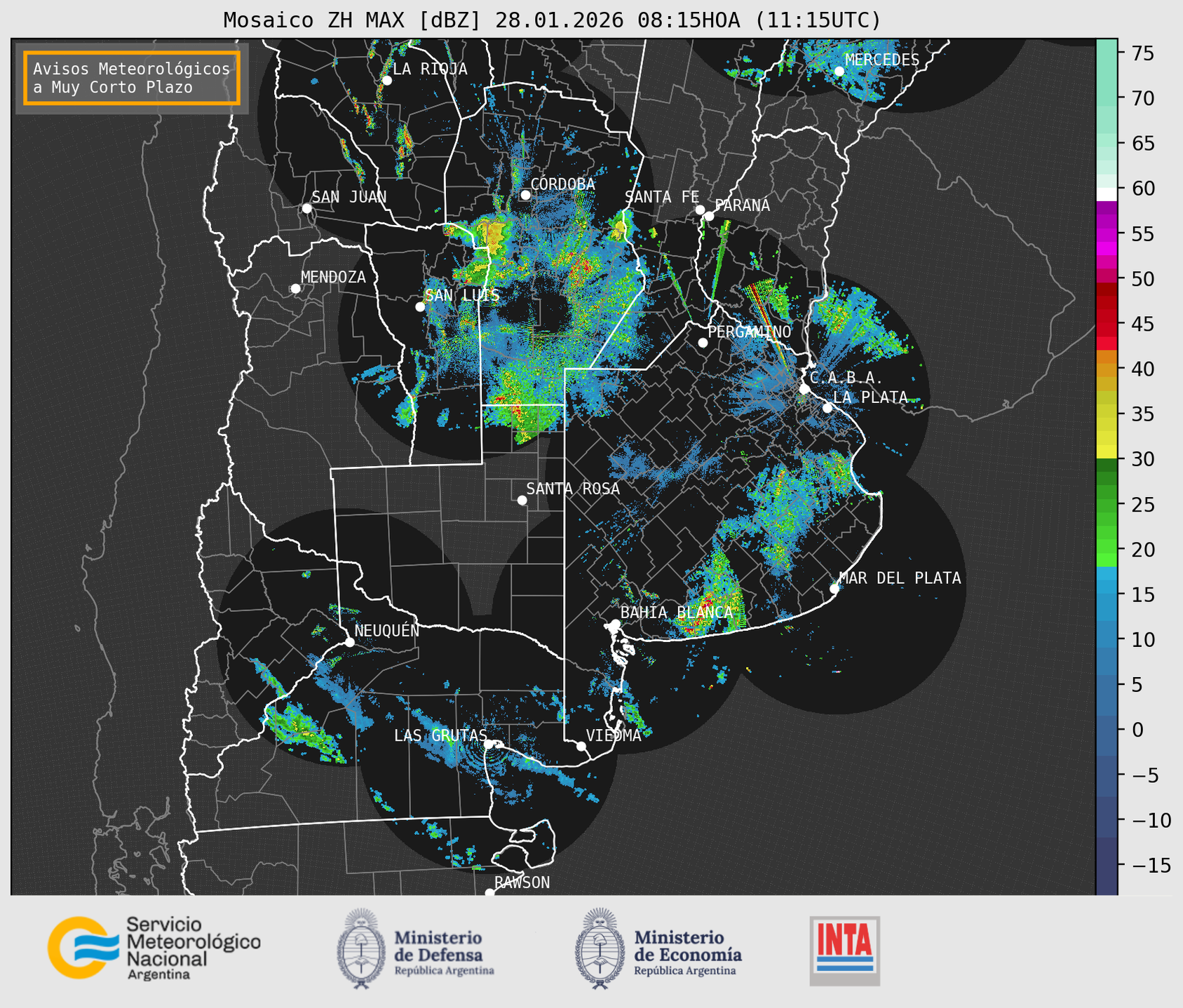The height and width of the screenshot is (1008, 1183).
Task: Click the La Rioja city marker
Action: [x=386, y=81]
